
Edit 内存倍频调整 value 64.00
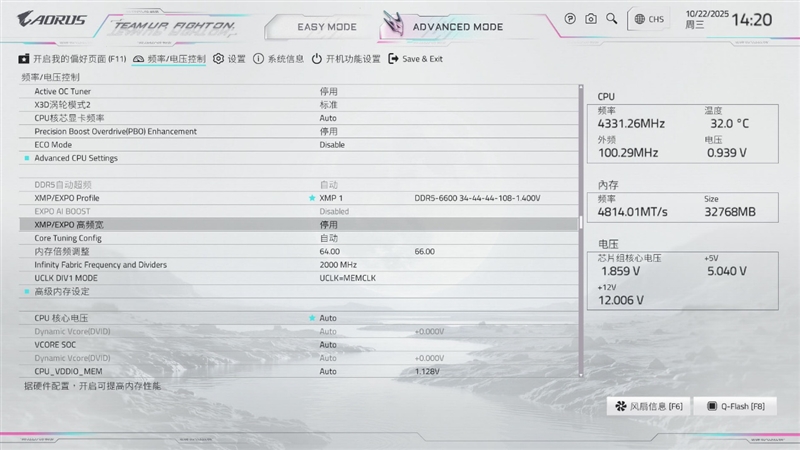coord(330,252)
